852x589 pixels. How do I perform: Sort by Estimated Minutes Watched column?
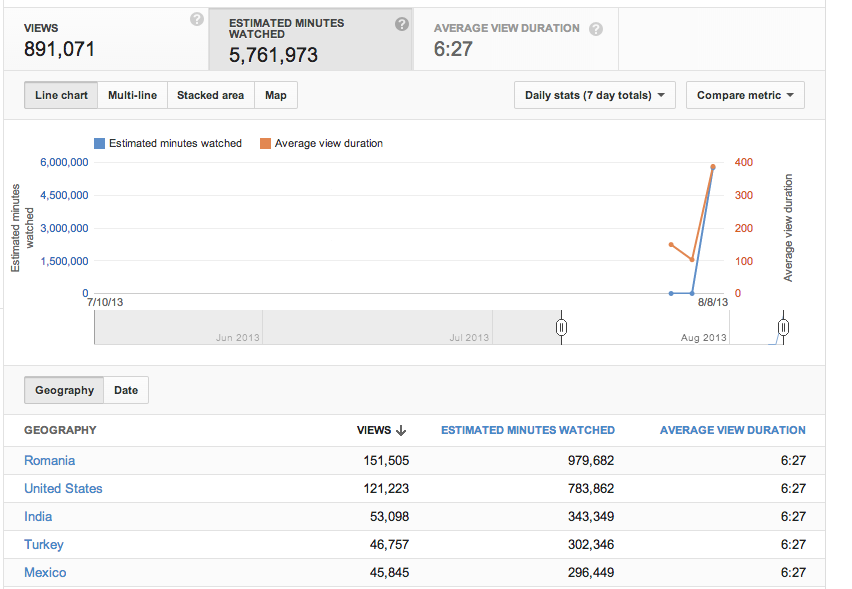[528, 430]
